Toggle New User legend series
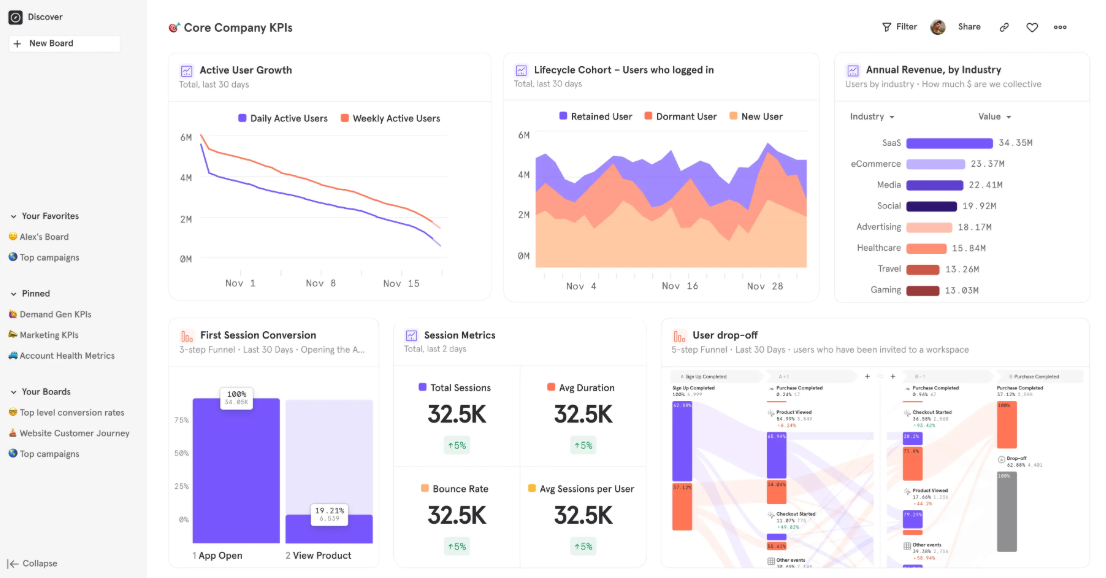This screenshot has height=578, width=1106. pos(756,116)
